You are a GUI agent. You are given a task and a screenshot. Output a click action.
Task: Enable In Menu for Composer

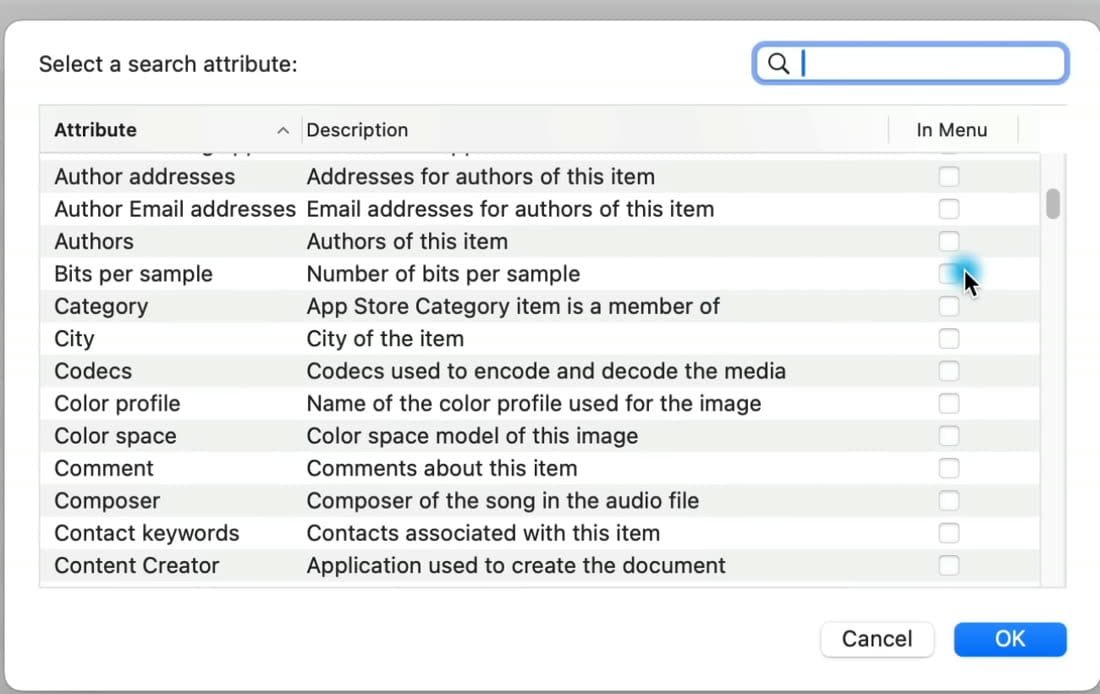(x=948, y=500)
